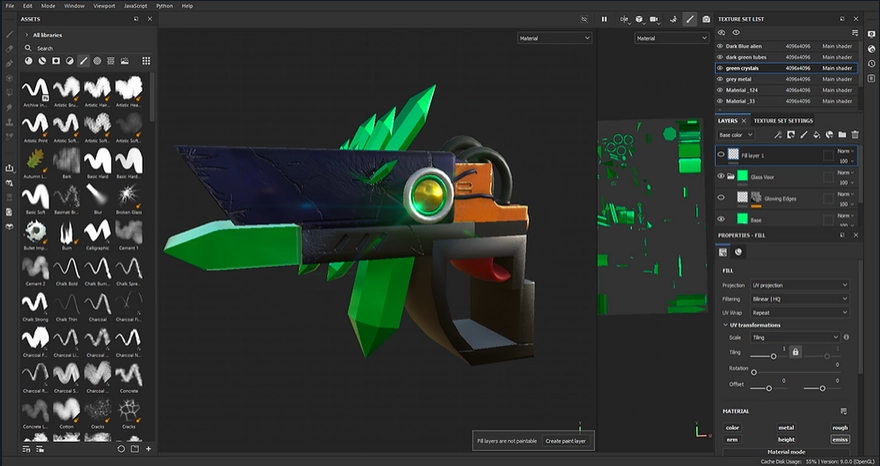Open the Projection dropdown
This screenshot has height=466, width=880.
tap(799, 285)
